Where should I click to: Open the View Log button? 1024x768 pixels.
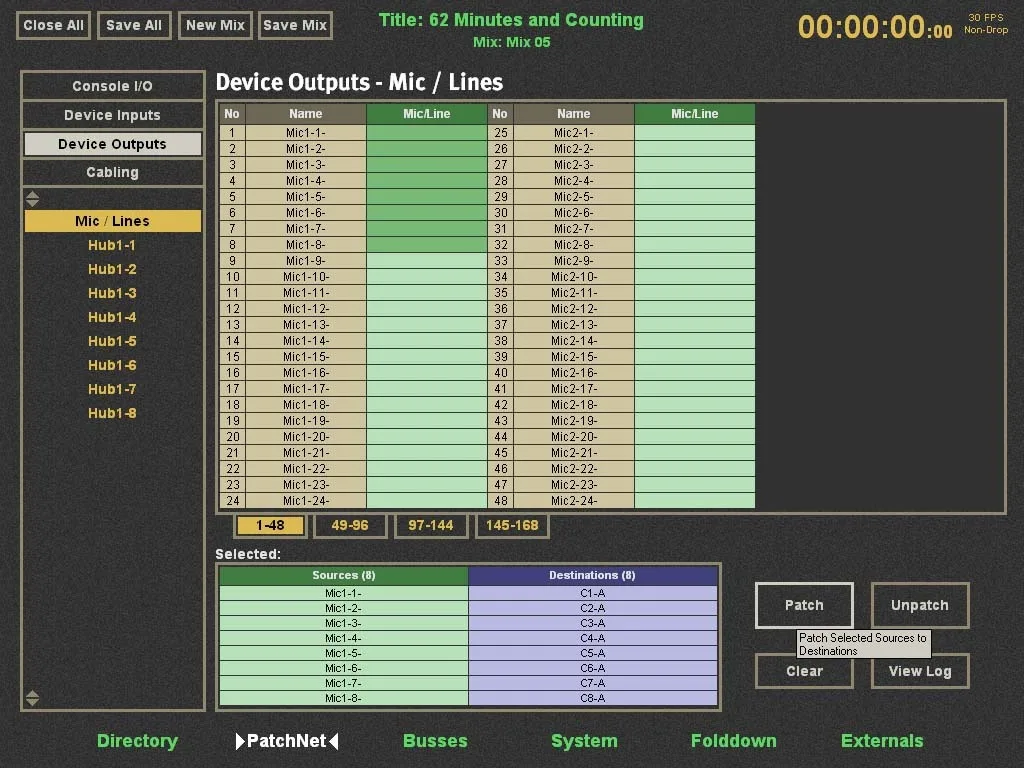(x=920, y=671)
